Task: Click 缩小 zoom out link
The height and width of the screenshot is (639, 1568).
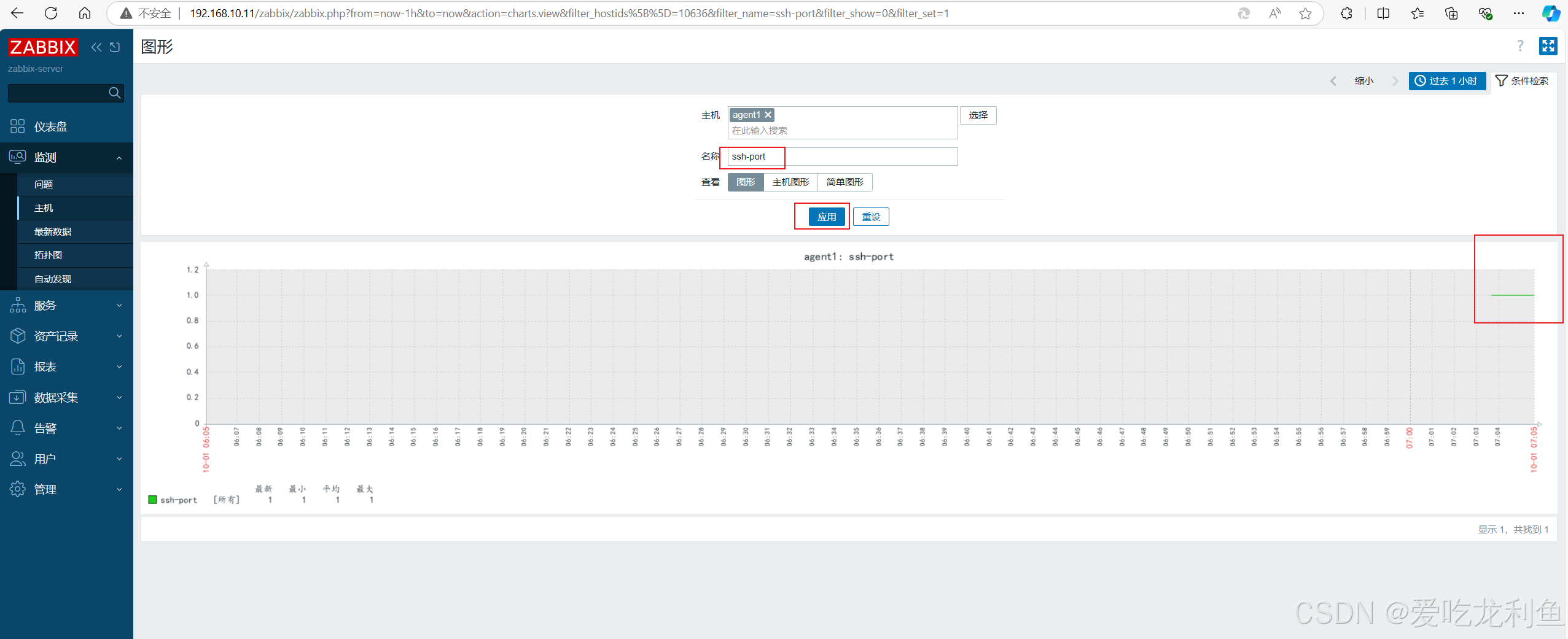Action: [x=1364, y=81]
